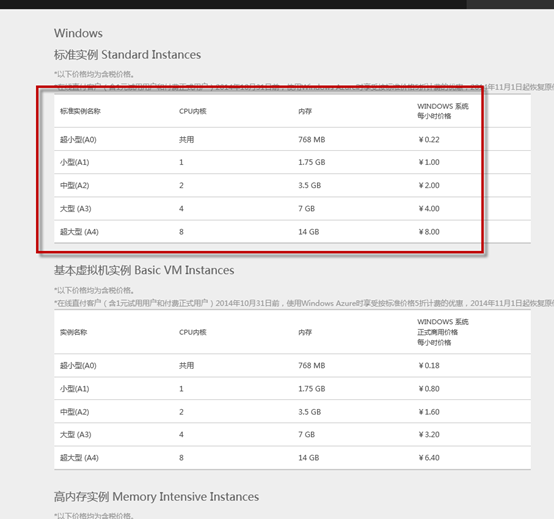Click the ¥6.40 Basic A4 price

[429, 458]
